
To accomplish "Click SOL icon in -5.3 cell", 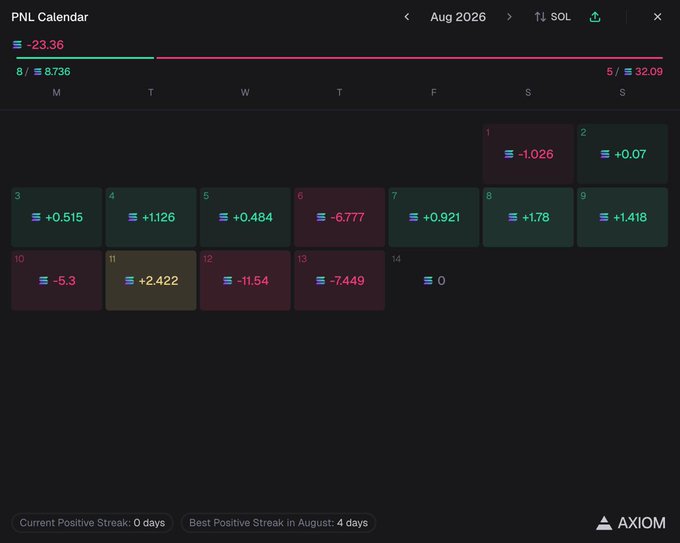I will pyautogui.click(x=43, y=281).
